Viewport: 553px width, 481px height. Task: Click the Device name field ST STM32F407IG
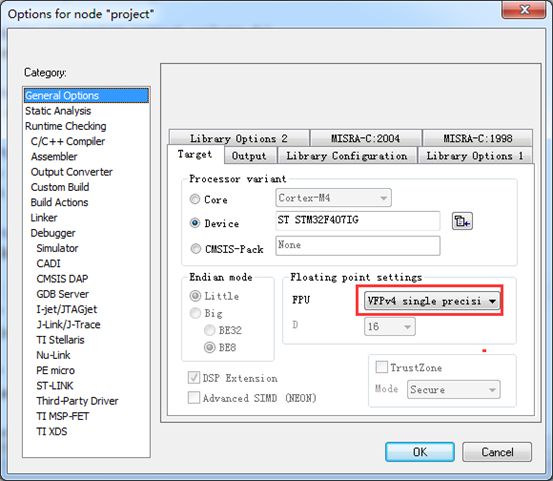coord(358,221)
